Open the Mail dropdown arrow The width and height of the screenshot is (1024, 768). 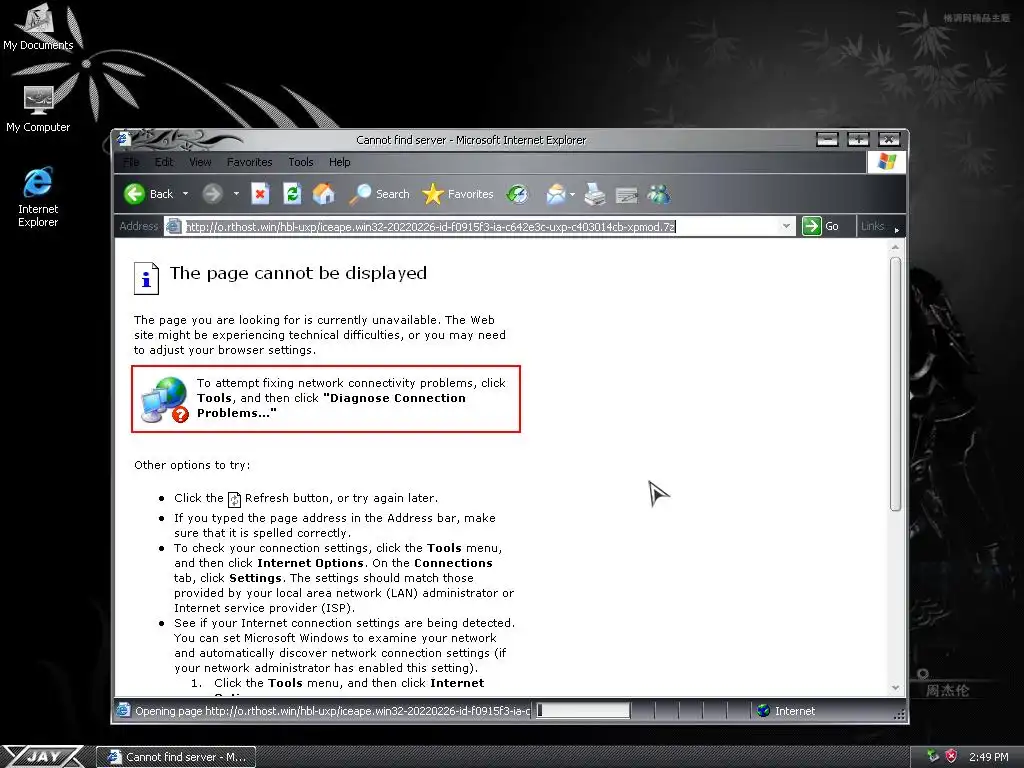[x=572, y=195]
